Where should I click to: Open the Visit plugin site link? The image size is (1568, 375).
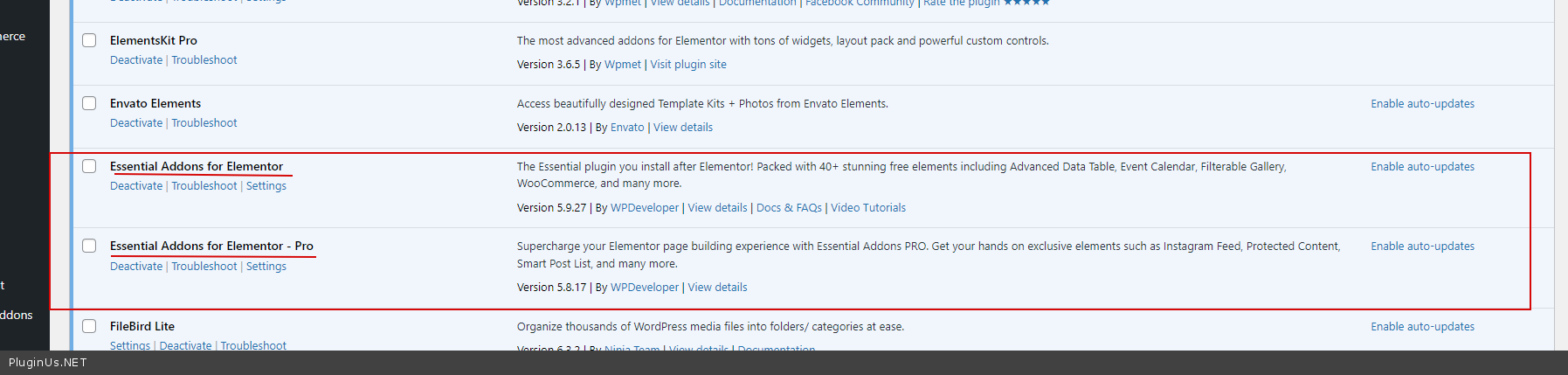point(688,65)
